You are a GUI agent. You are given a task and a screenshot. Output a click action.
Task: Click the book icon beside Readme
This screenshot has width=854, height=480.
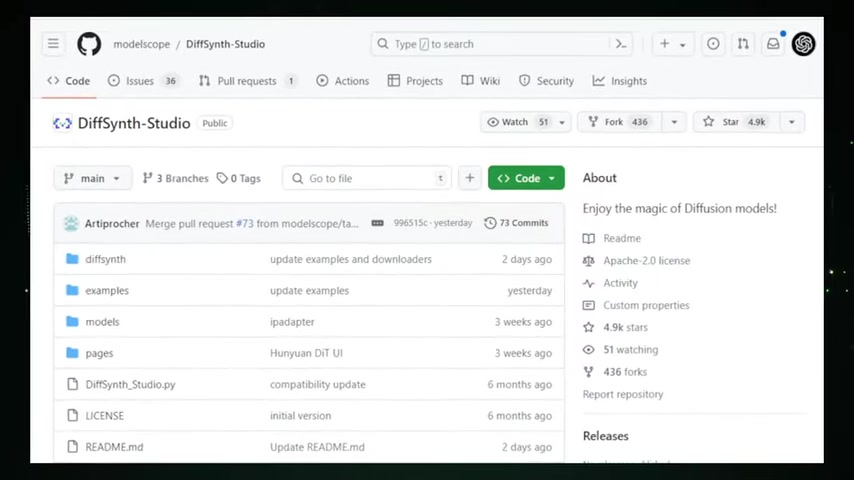coord(589,238)
